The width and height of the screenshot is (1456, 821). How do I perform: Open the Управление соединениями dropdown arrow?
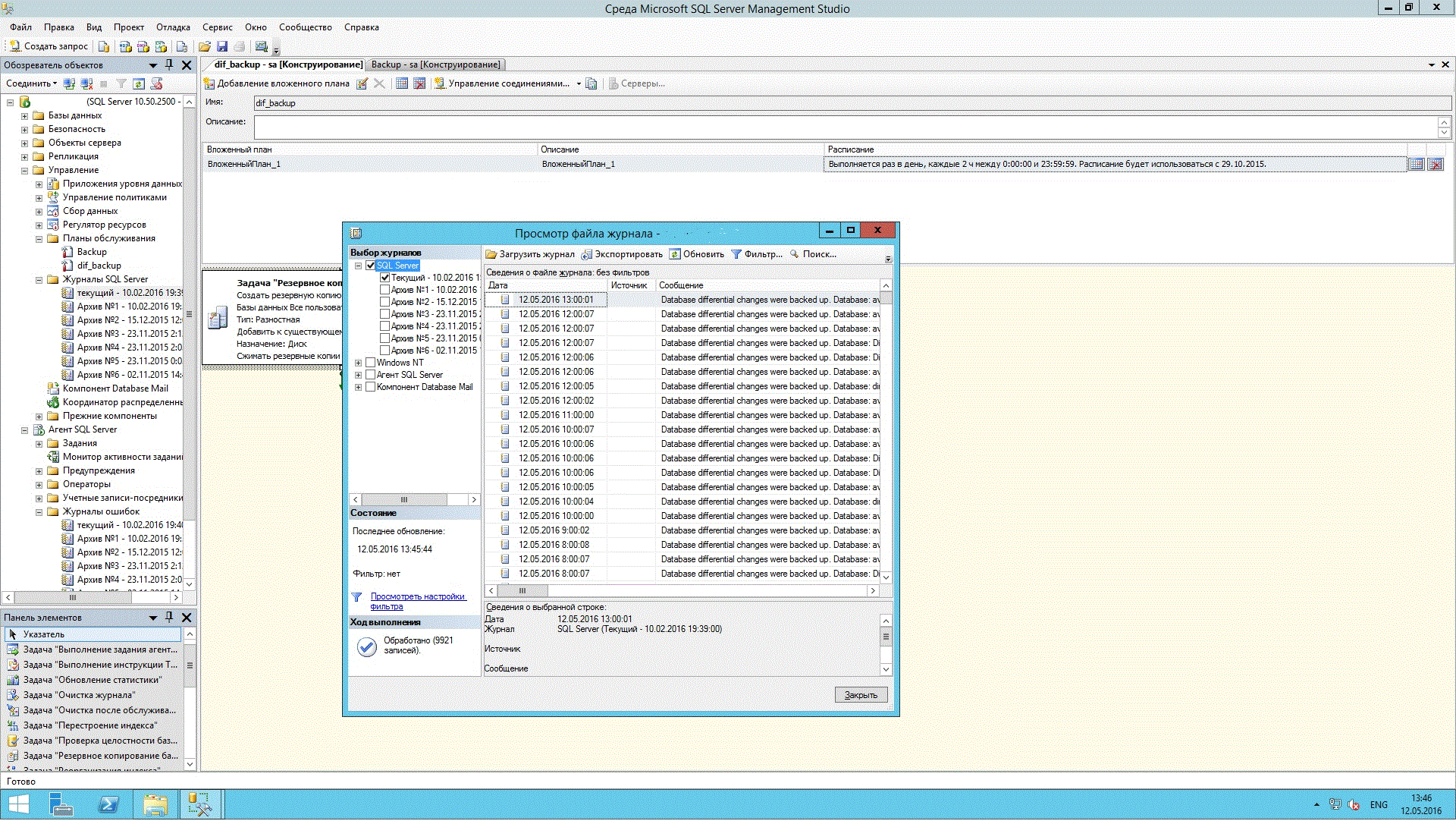(x=579, y=83)
